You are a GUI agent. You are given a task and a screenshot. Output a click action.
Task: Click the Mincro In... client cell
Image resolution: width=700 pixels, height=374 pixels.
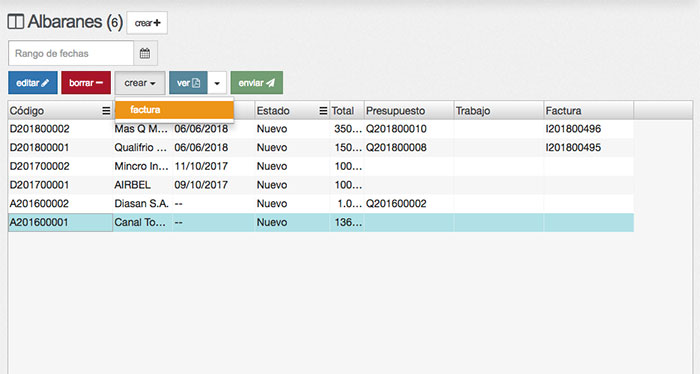click(x=142, y=166)
